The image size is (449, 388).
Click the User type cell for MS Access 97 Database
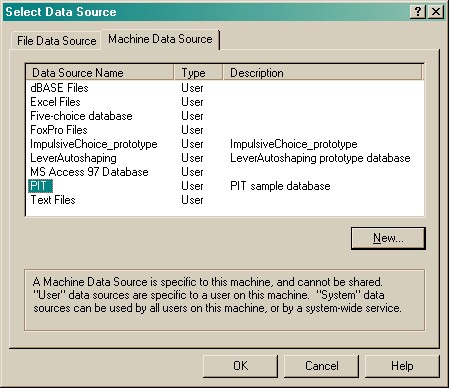pos(192,172)
